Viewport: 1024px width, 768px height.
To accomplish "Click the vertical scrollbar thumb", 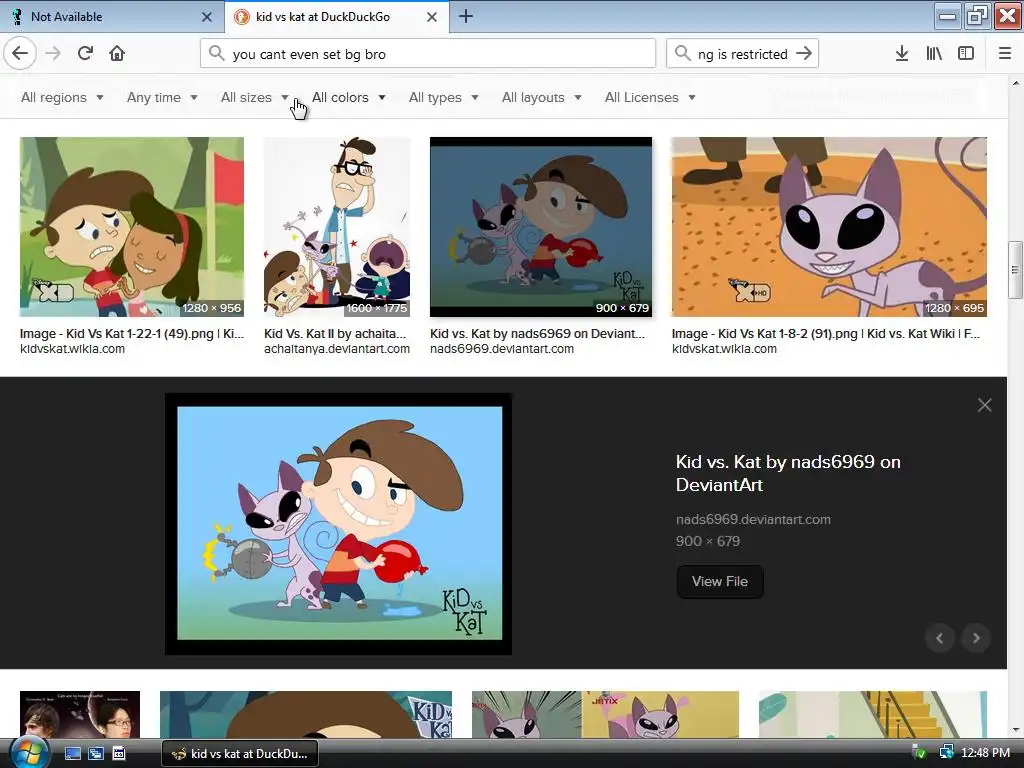I will 1015,268.
